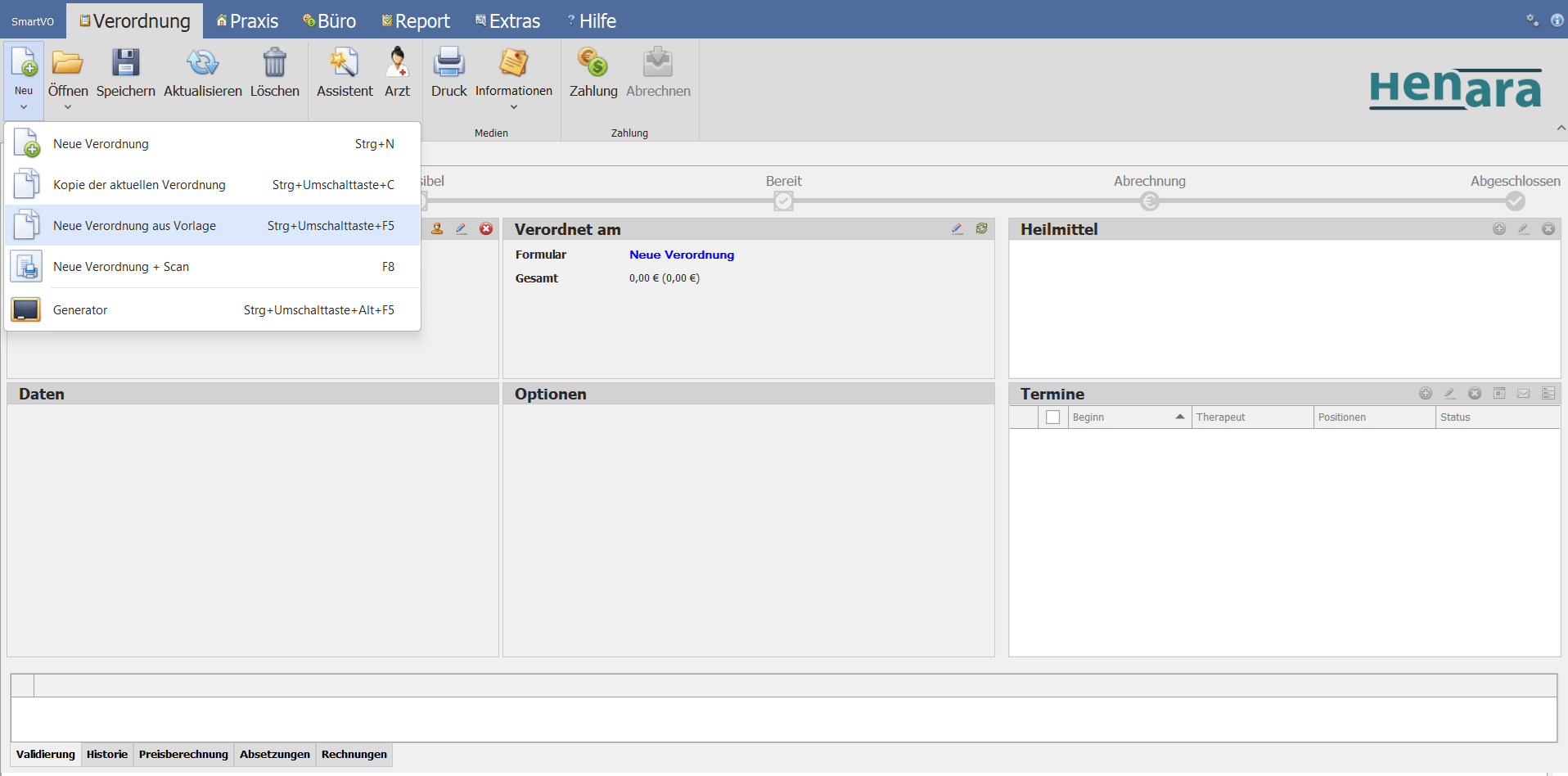
Task: Click the Aktualisieren refresh icon
Action: point(202,63)
